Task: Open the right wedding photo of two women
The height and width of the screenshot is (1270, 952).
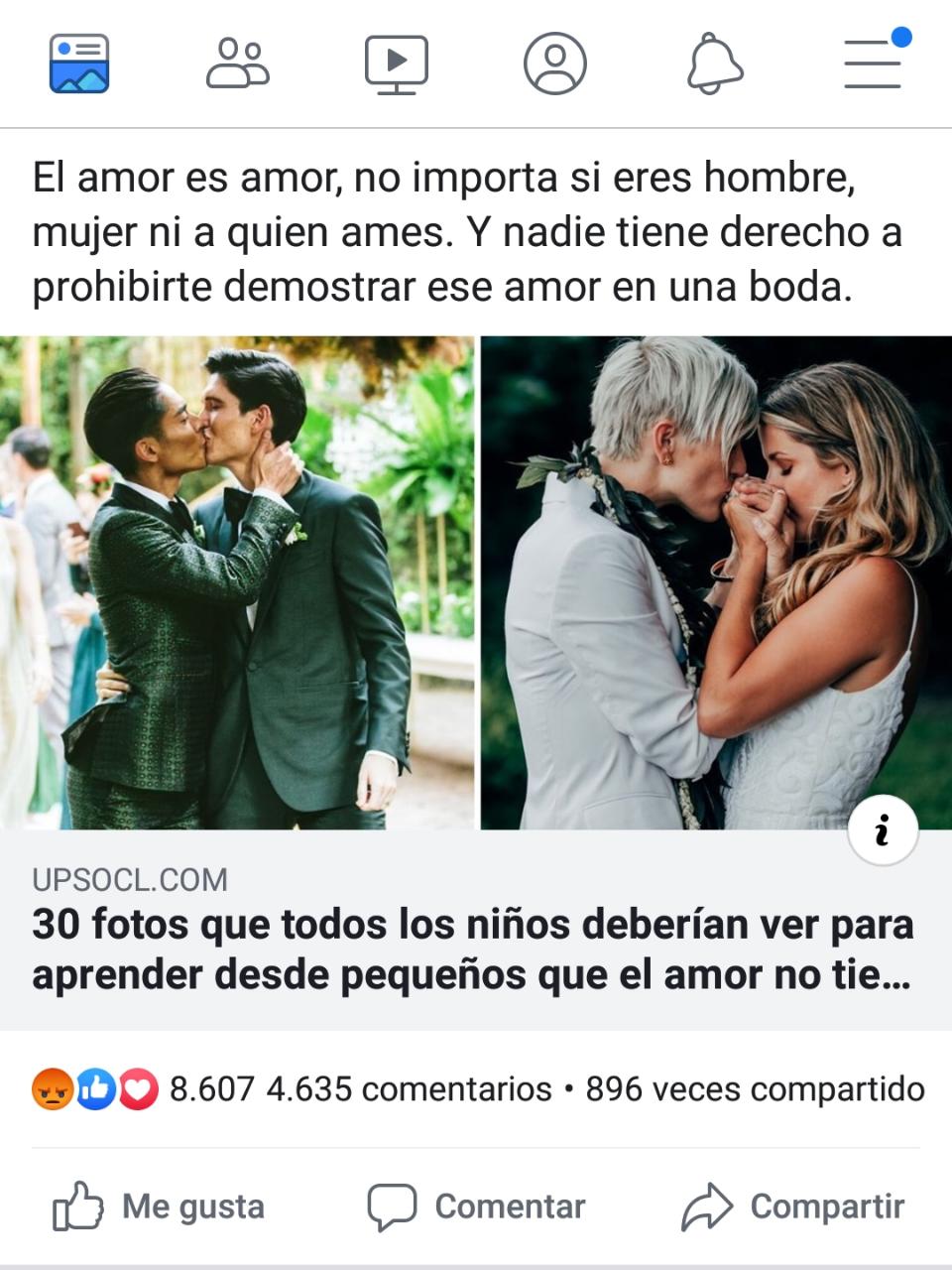Action: tap(716, 582)
